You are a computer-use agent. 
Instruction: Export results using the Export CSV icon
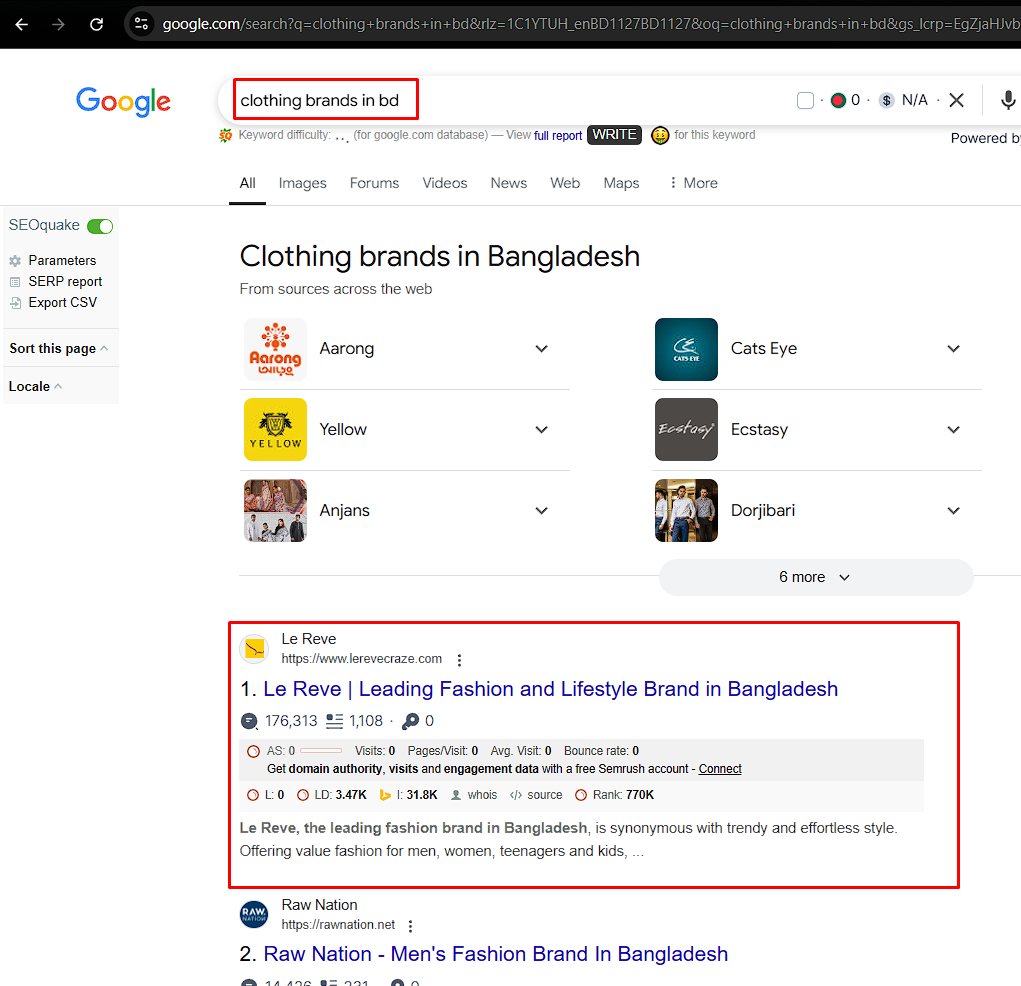(x=14, y=301)
